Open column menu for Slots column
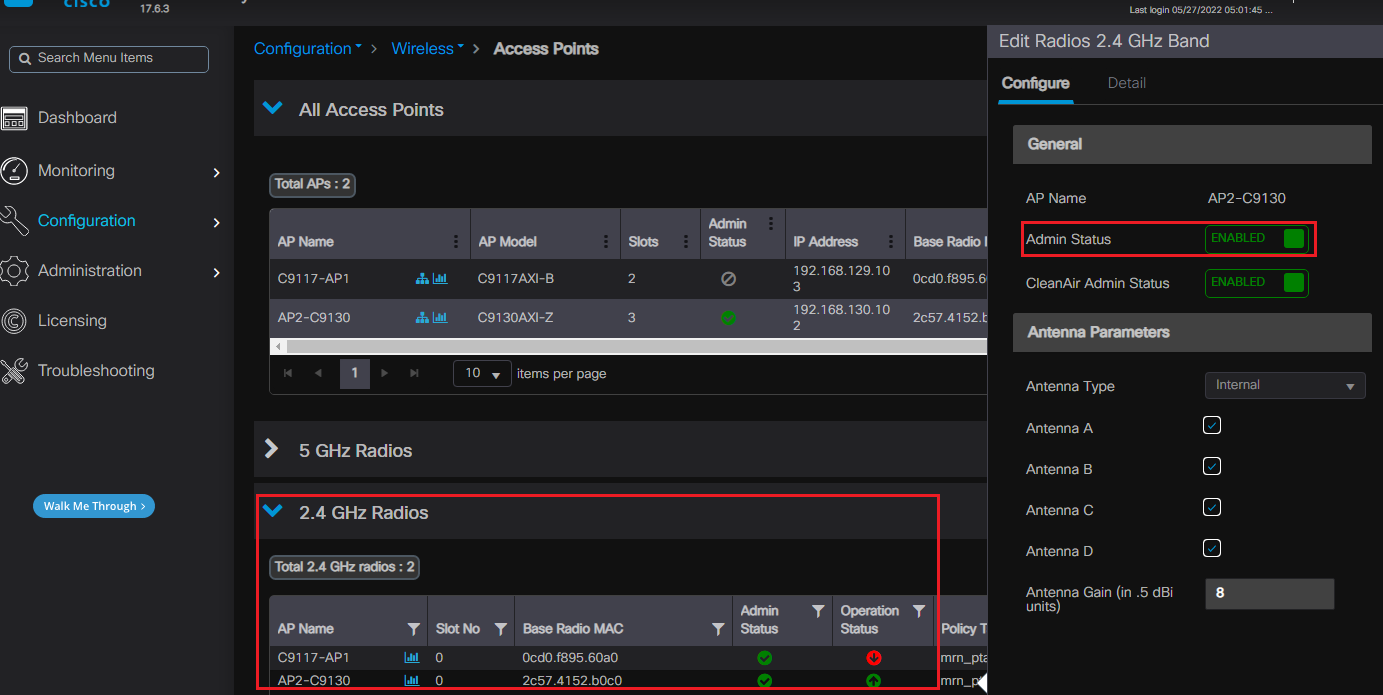Viewport: 1383px width, 695px height. [685, 241]
